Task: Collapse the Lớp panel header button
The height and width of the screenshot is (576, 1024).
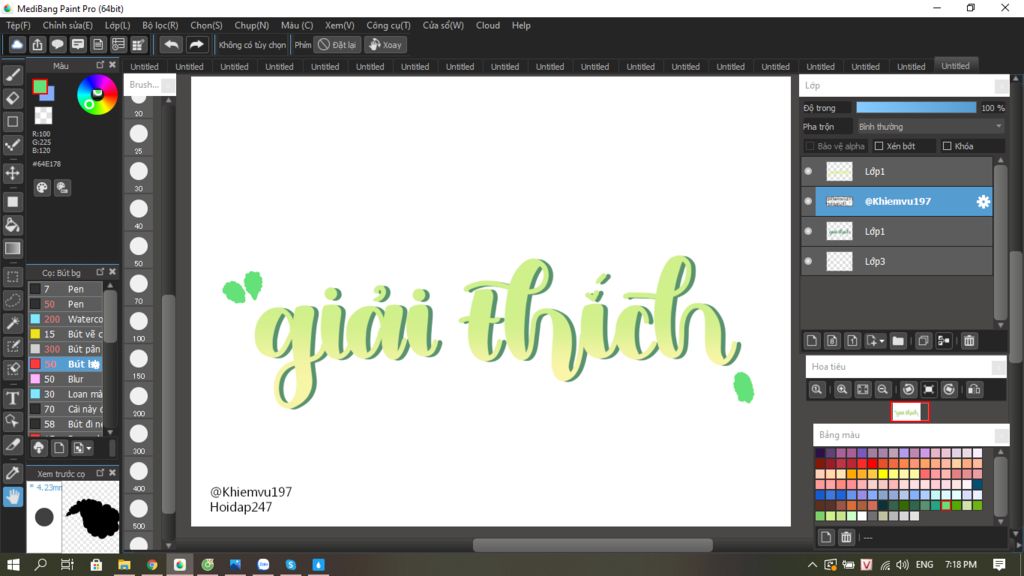Action: pyautogui.click(x=1001, y=86)
